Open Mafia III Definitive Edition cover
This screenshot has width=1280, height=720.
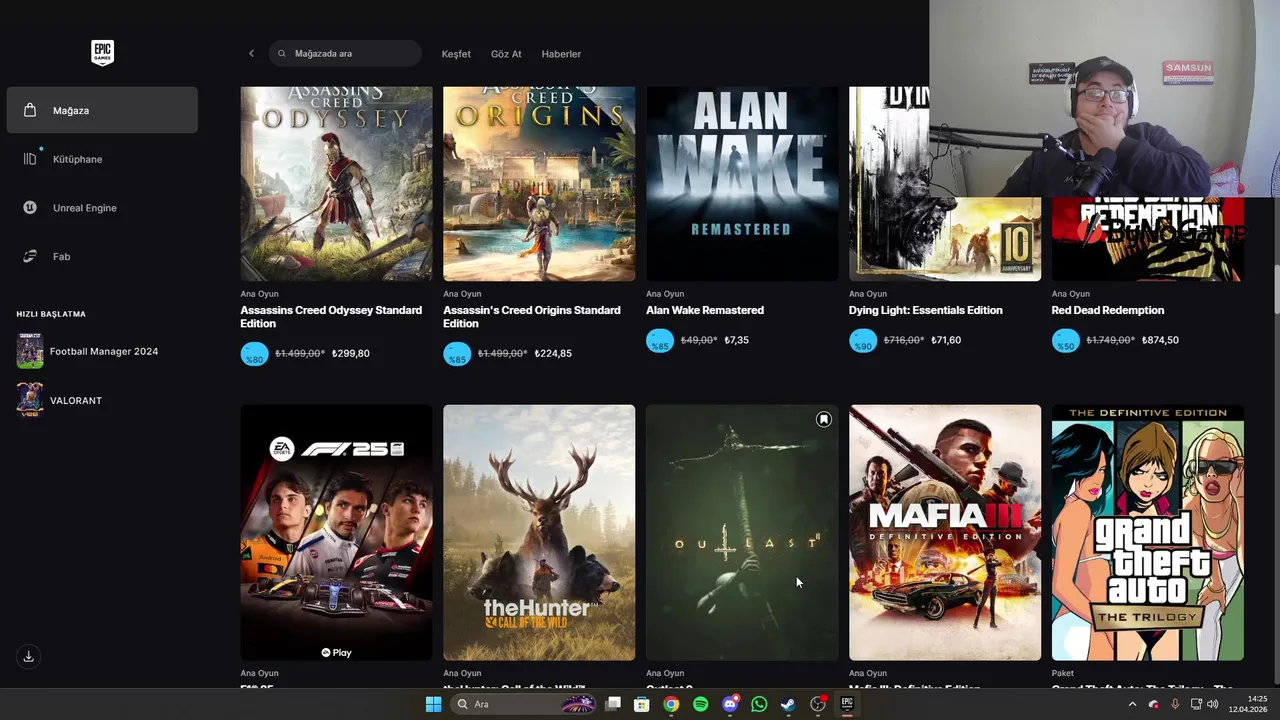tap(945, 532)
